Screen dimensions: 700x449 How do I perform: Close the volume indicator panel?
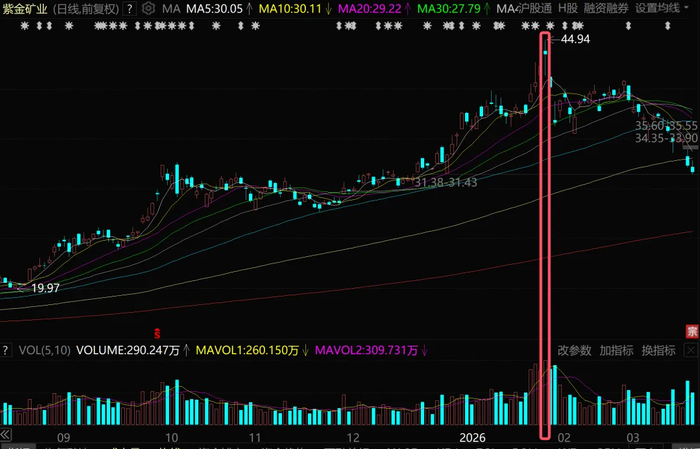click(691, 350)
